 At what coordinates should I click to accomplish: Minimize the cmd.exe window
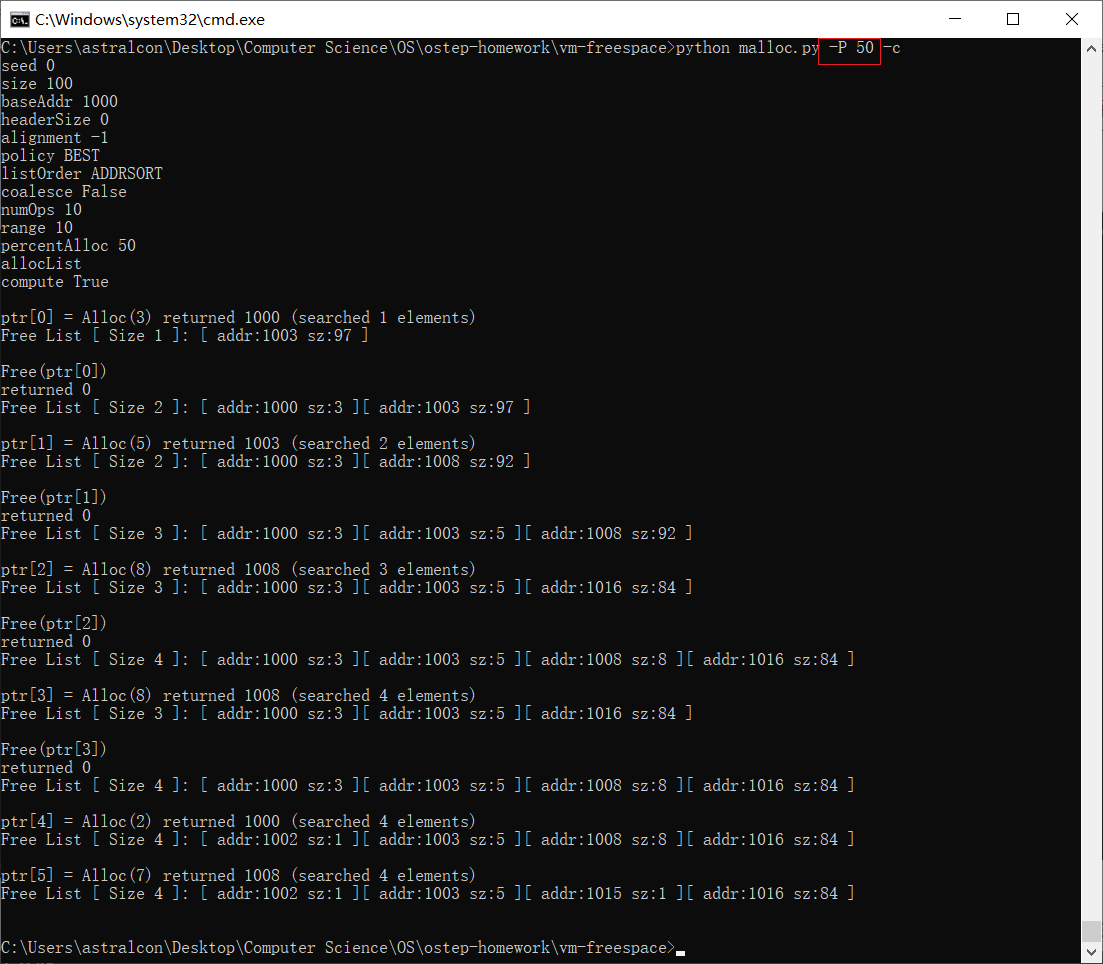point(955,19)
